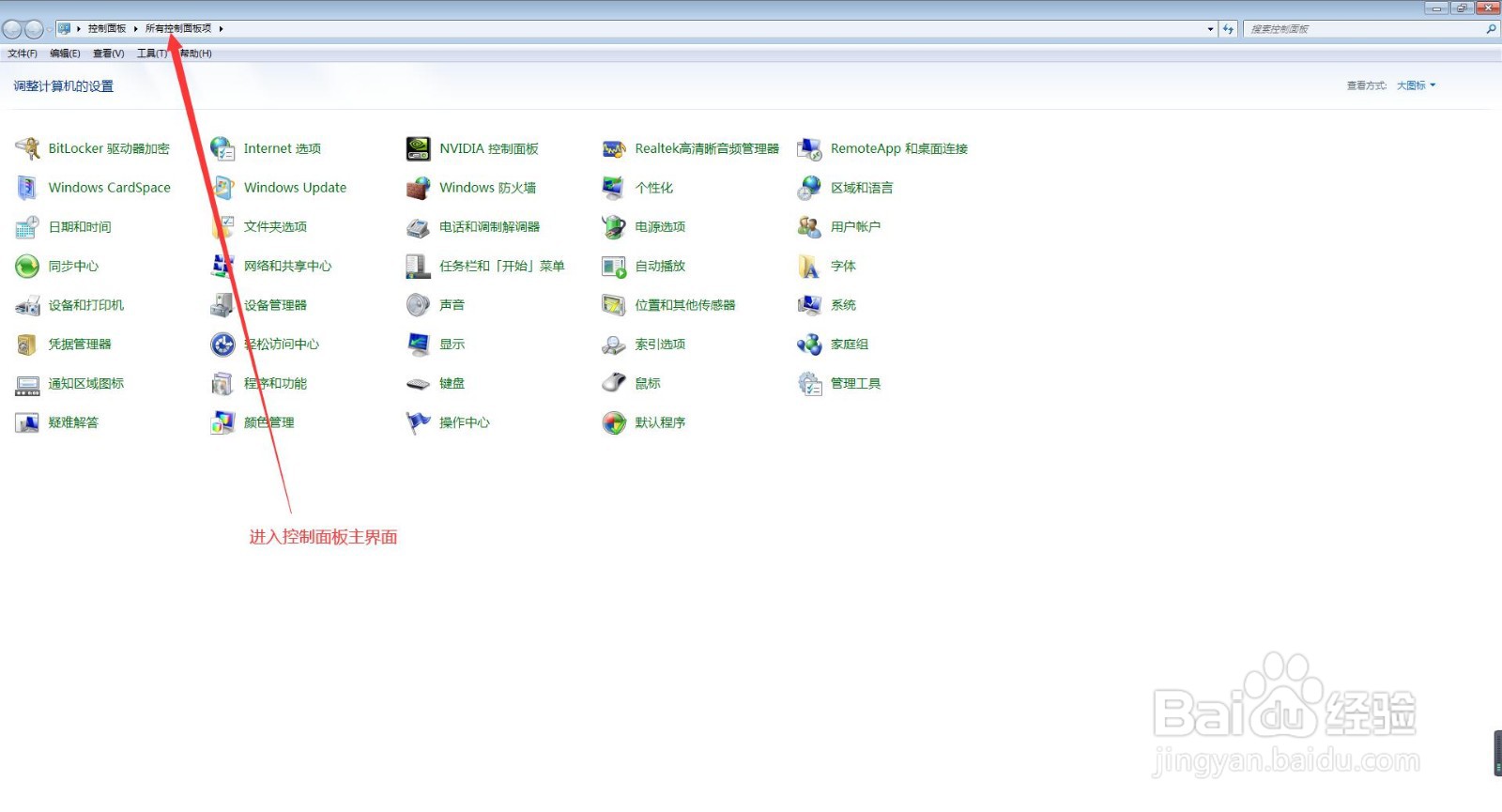Open the 工具(T) menu
This screenshot has width=1502, height=812.
pos(152,54)
